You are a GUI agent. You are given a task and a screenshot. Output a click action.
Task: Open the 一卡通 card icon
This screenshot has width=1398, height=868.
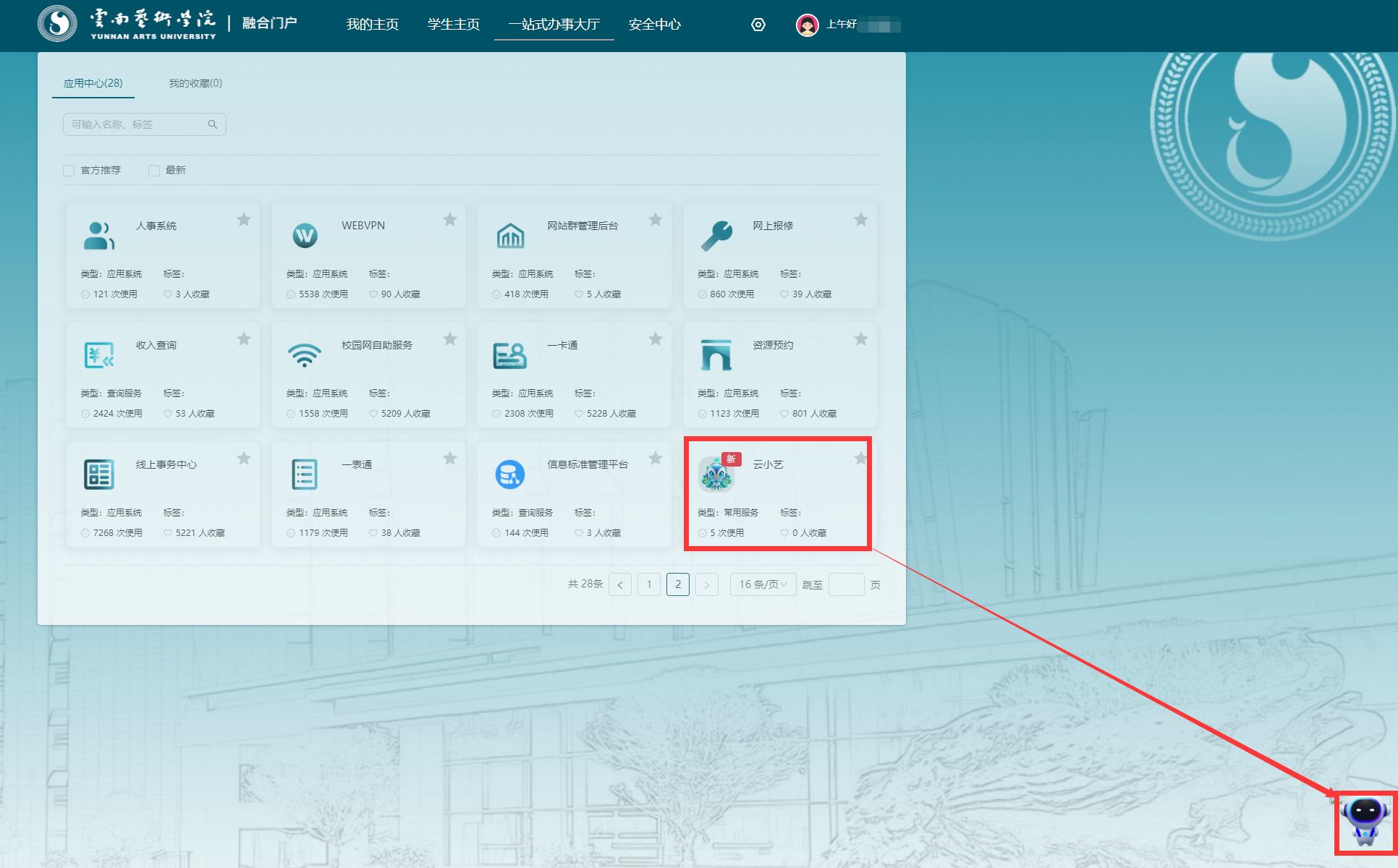(510, 354)
